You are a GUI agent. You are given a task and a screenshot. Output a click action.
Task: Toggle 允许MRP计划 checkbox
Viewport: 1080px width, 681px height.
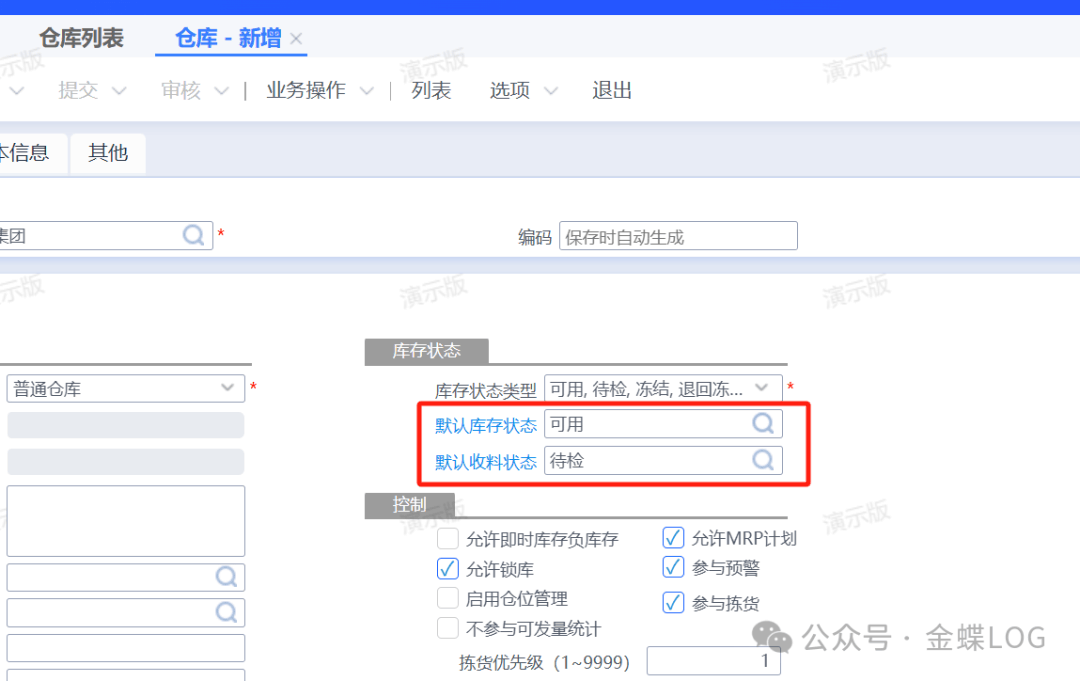click(x=673, y=538)
